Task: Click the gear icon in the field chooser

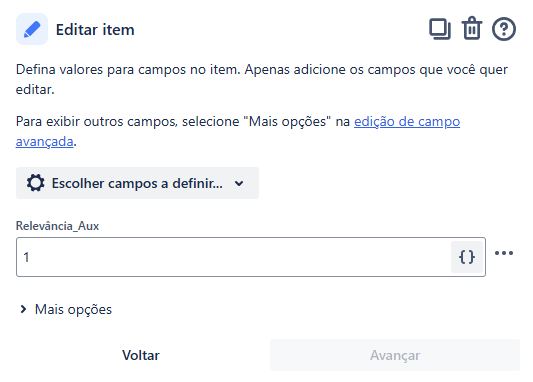Action: tap(36, 183)
